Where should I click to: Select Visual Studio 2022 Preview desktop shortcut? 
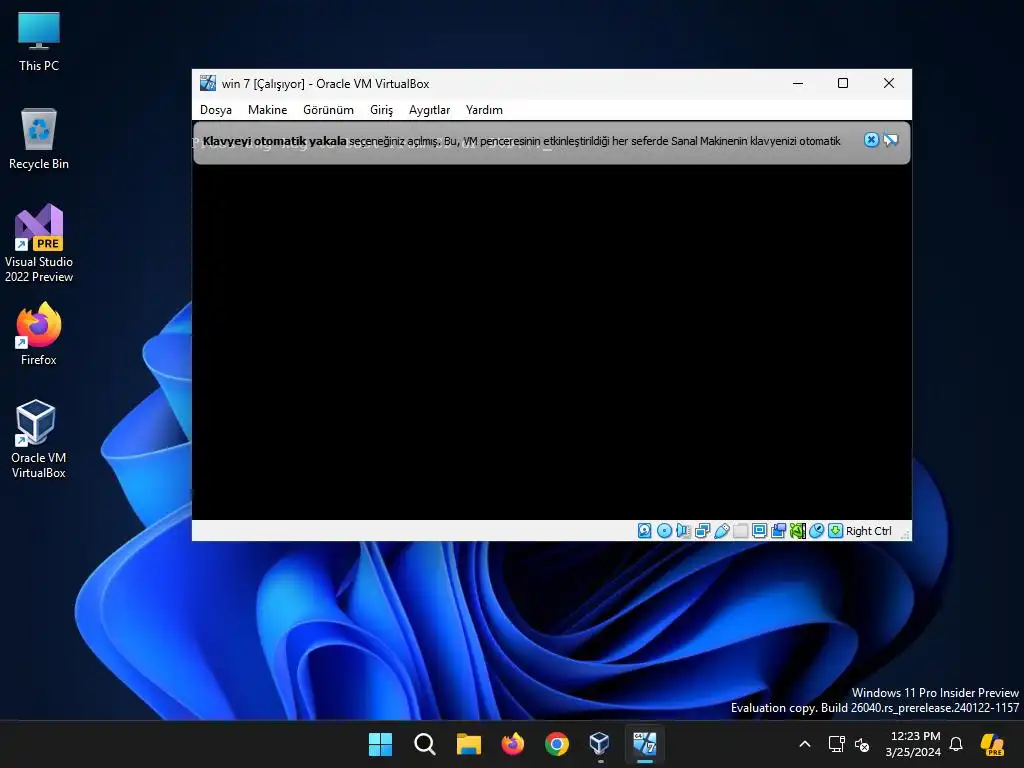39,243
